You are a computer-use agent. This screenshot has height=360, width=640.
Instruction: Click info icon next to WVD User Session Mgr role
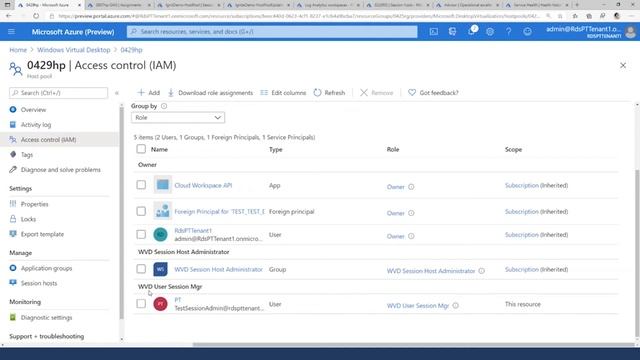click(456, 305)
